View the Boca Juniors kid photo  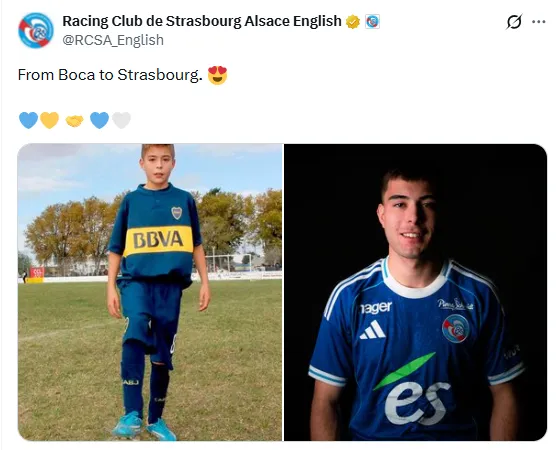coord(150,292)
